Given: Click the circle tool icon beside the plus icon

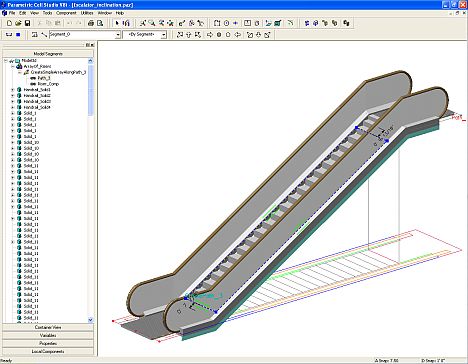Looking at the screenshot, I should (226, 23).
